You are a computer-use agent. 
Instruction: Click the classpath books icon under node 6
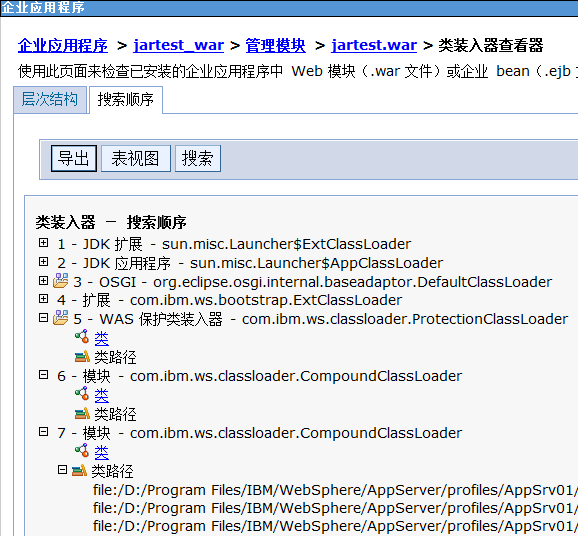[82, 414]
